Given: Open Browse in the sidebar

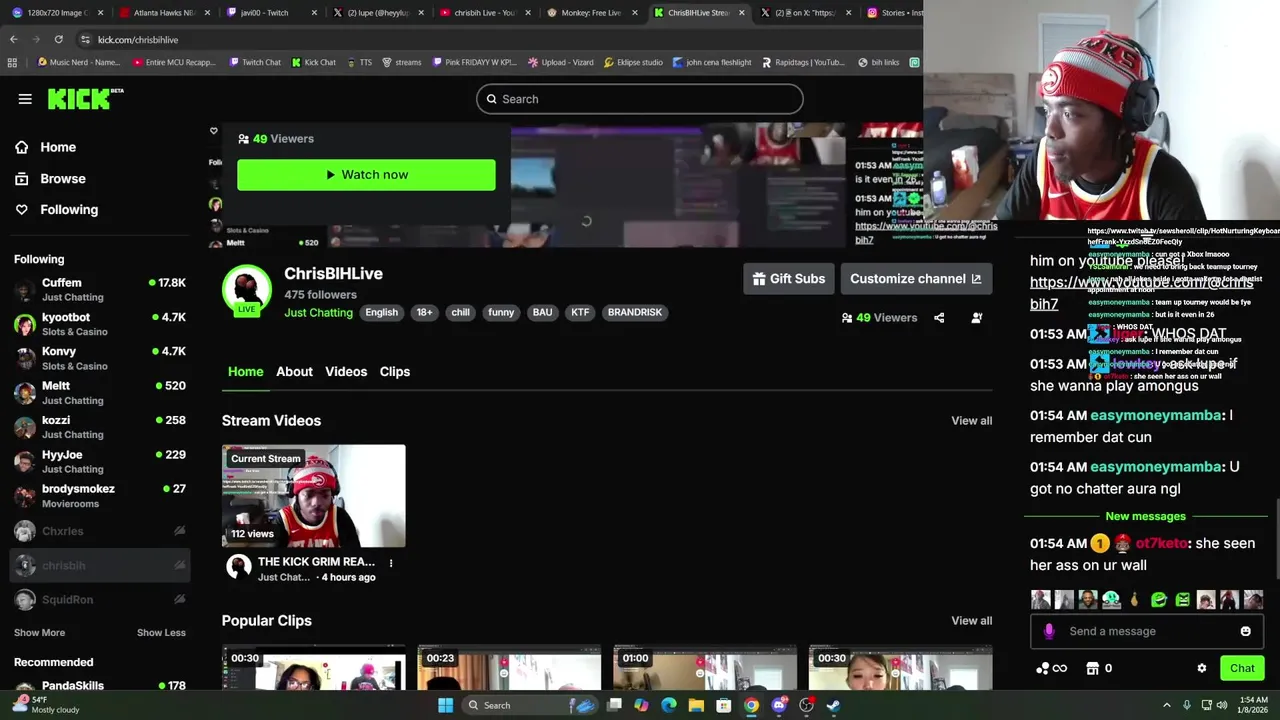Looking at the screenshot, I should (x=62, y=179).
